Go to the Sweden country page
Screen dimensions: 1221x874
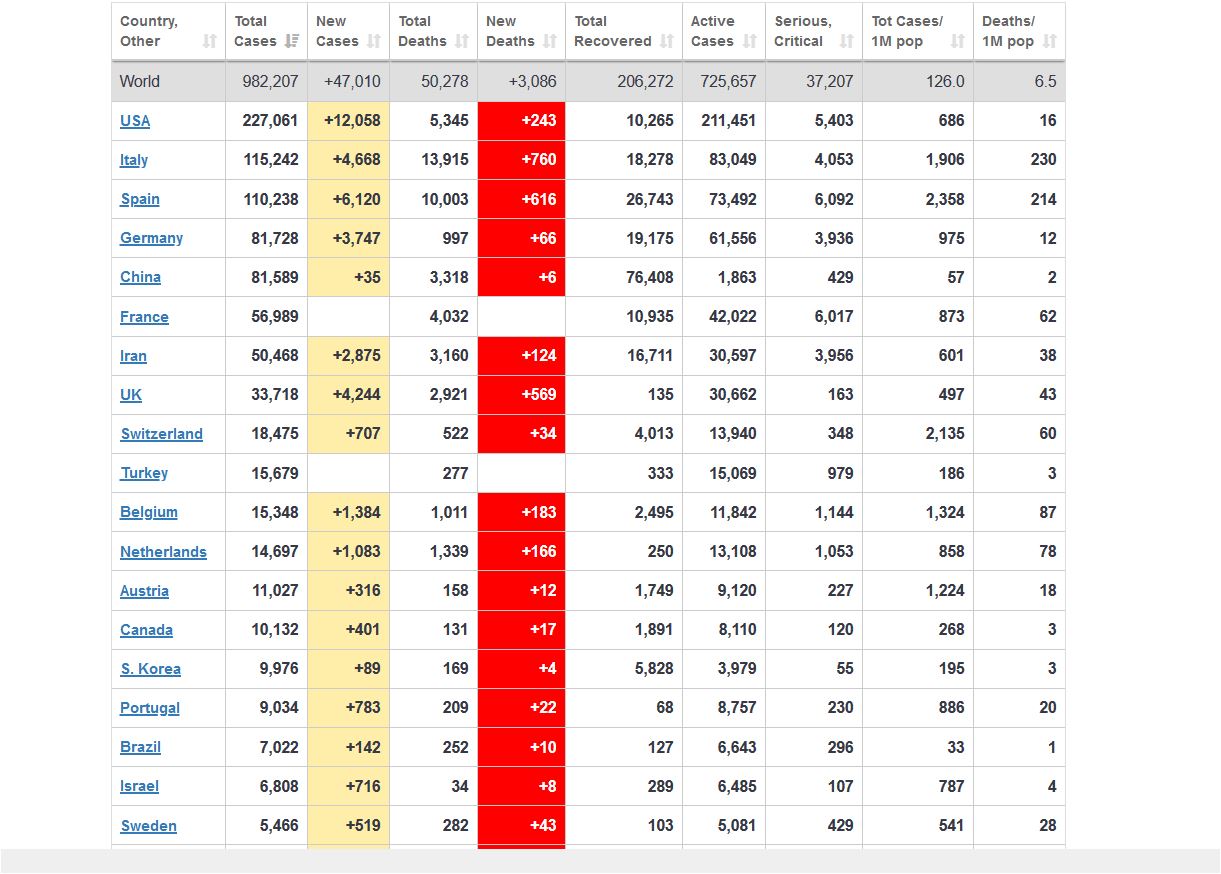tap(148, 826)
